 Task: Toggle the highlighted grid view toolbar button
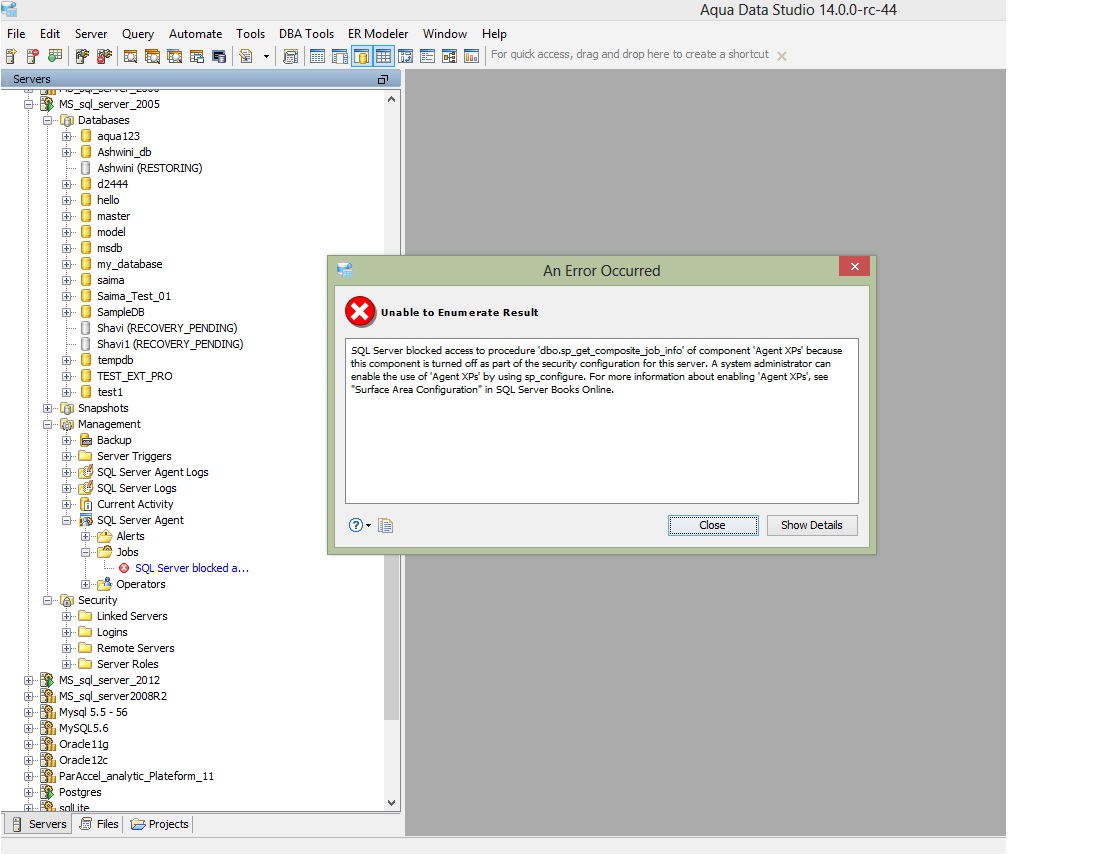(384, 56)
